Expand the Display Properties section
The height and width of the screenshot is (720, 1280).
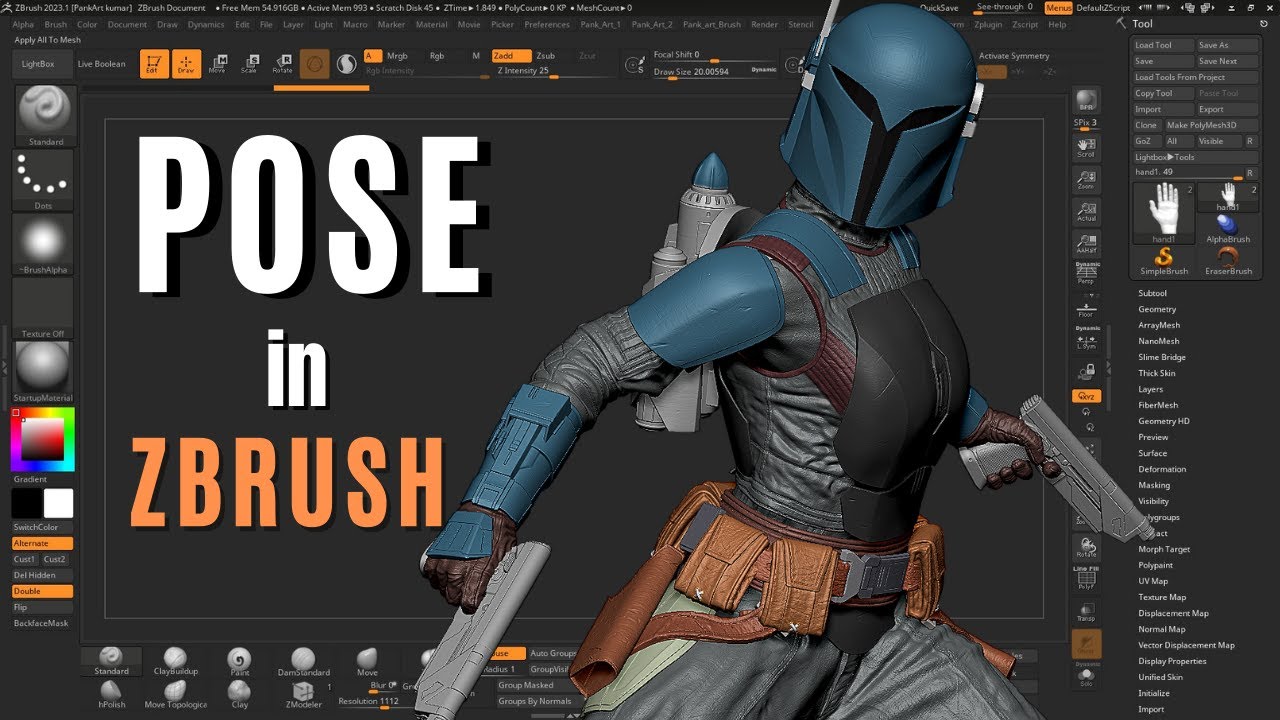coord(1172,661)
